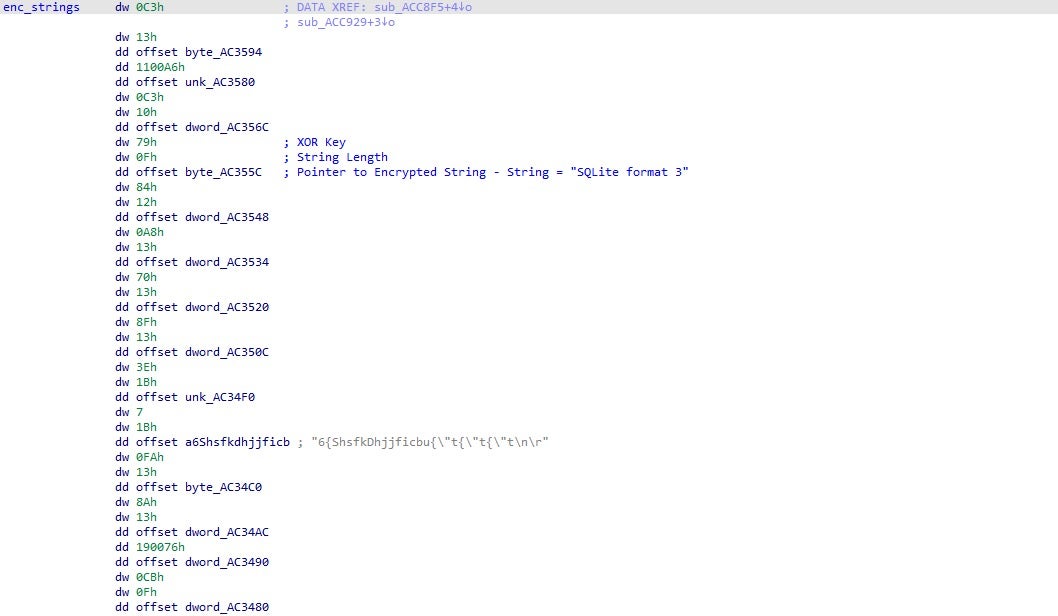This screenshot has height=616, width=1058.
Task: Select the "String Length" comment
Action: [x=342, y=157]
